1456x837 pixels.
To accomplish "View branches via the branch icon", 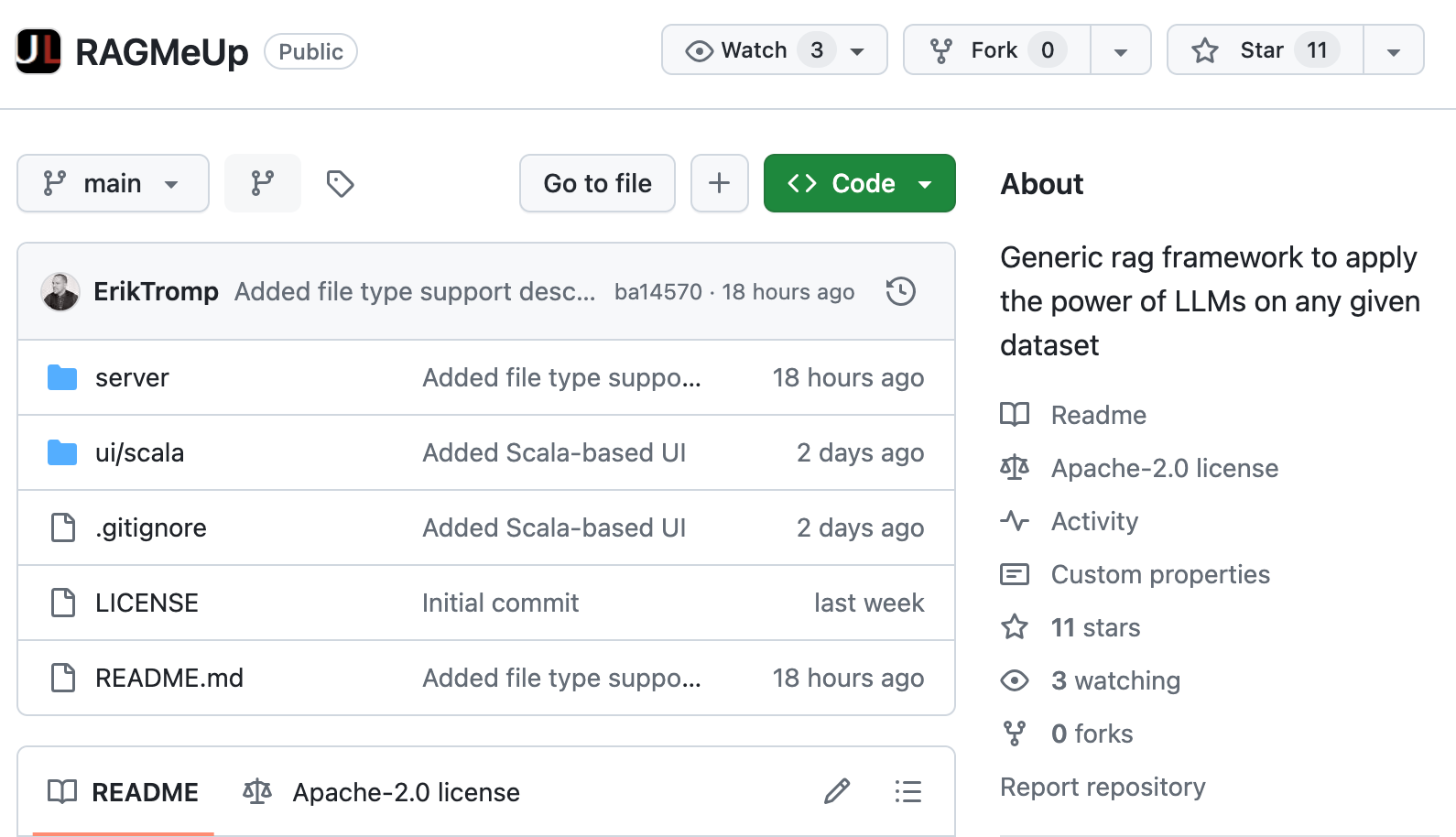I will [x=263, y=183].
